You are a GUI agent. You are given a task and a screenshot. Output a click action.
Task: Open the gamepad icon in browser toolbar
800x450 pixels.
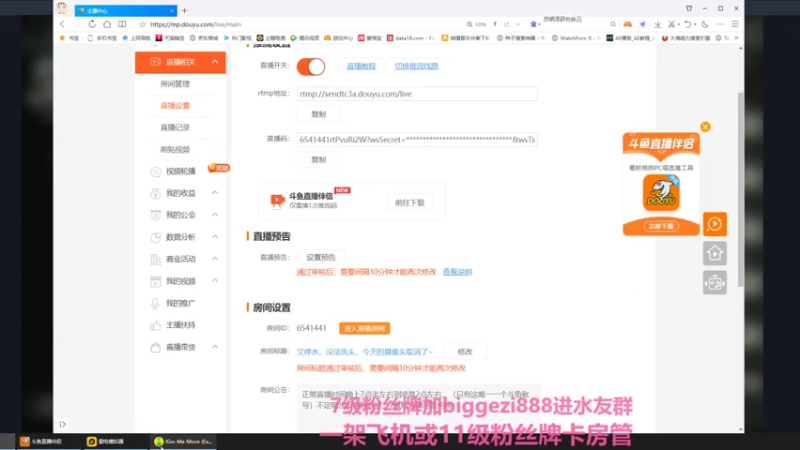(627, 24)
